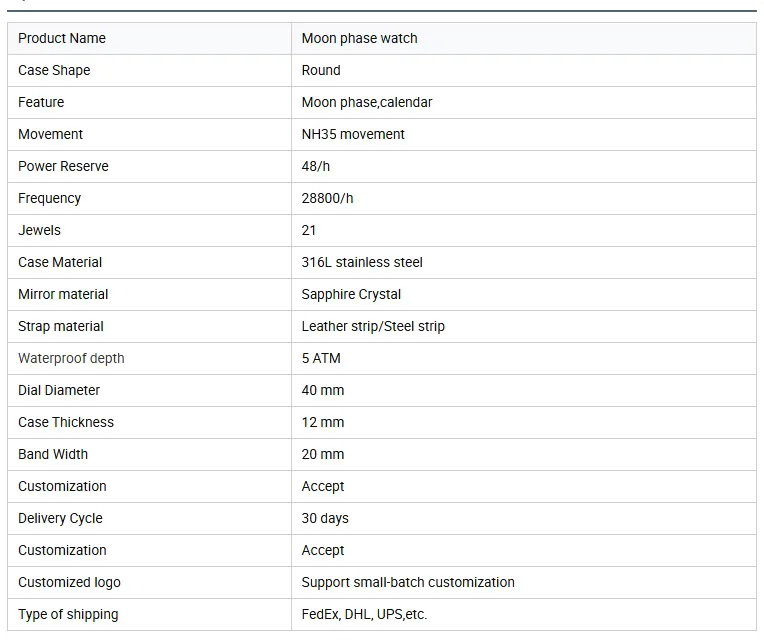Screen dimensions: 764x641
Task: Select the 'Case Shape' label
Action: point(54,71)
